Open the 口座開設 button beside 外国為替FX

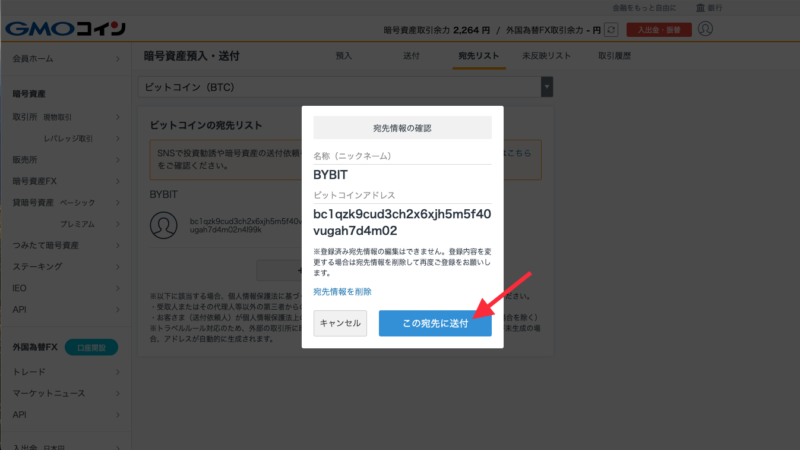pyautogui.click(x=91, y=347)
